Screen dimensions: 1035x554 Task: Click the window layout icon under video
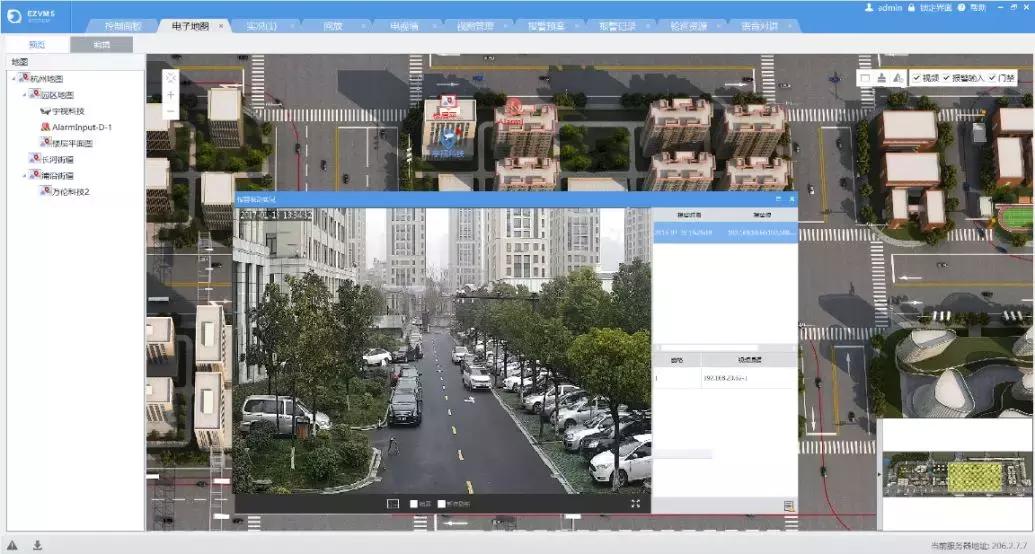pos(393,504)
